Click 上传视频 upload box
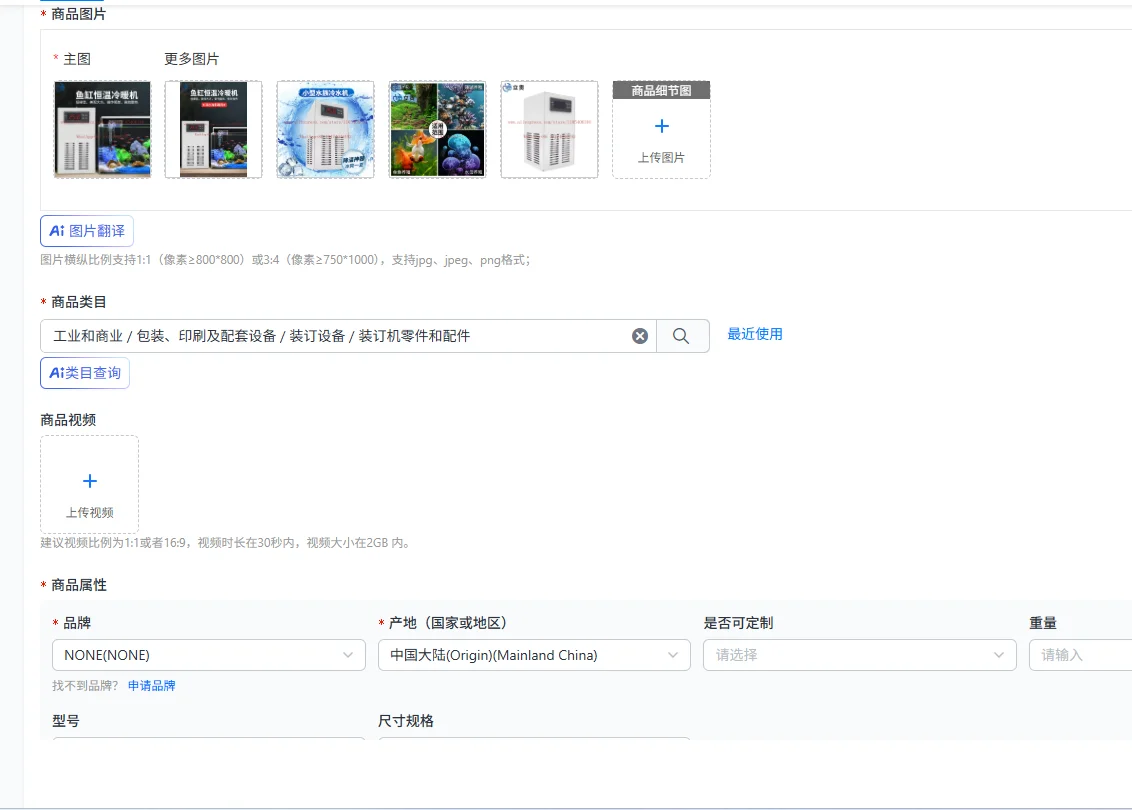 point(90,484)
